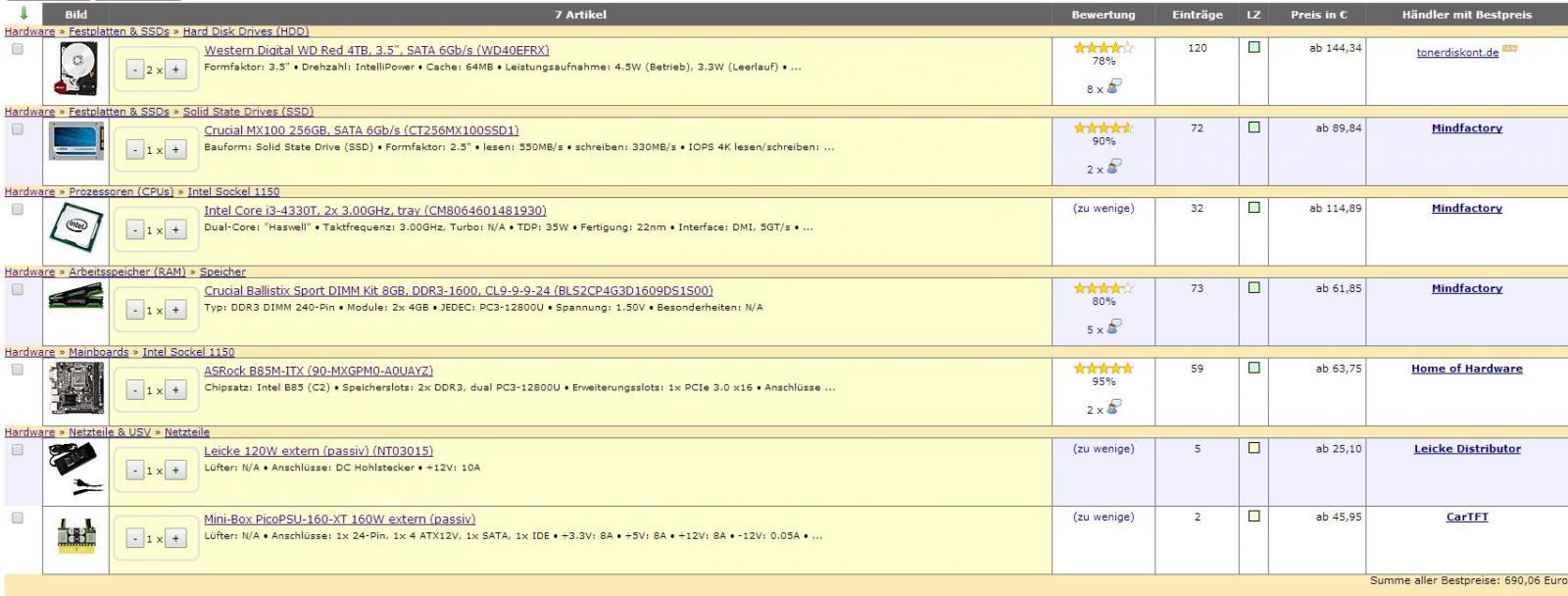This screenshot has height=596, width=1568.
Task: Sort by the Einträge column header
Action: tap(1198, 15)
